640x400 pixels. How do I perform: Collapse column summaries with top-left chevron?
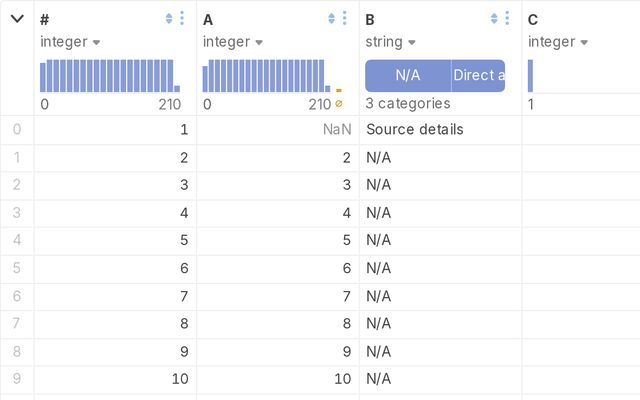coord(17,18)
